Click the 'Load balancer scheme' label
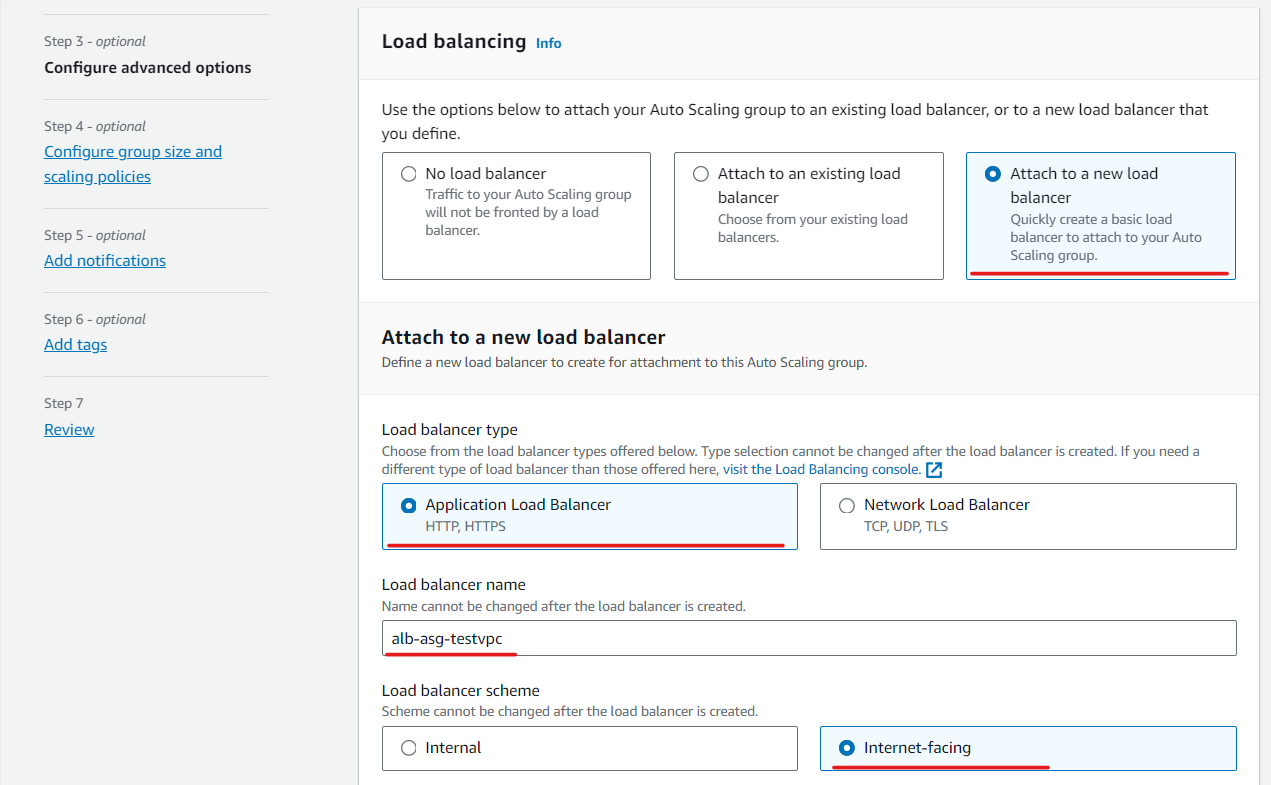The width and height of the screenshot is (1271, 785). click(x=461, y=691)
